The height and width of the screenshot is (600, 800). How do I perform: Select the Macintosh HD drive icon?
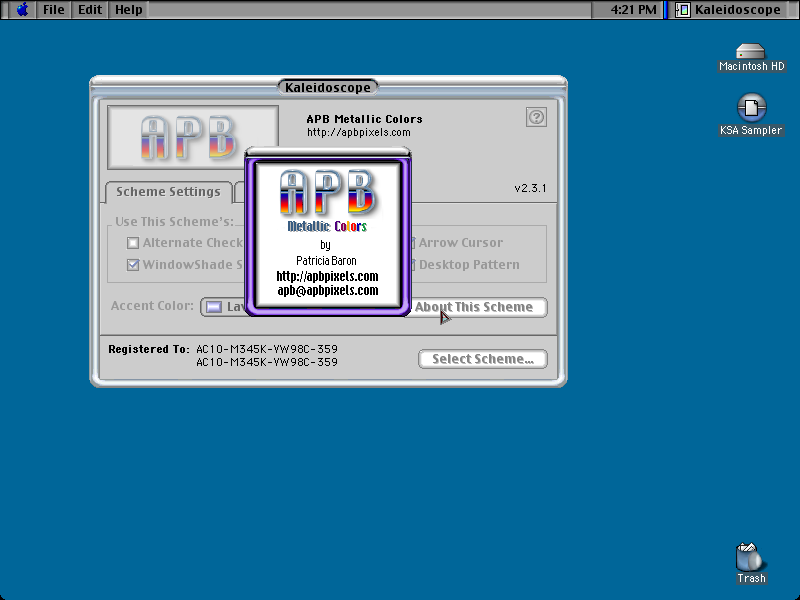(x=751, y=58)
